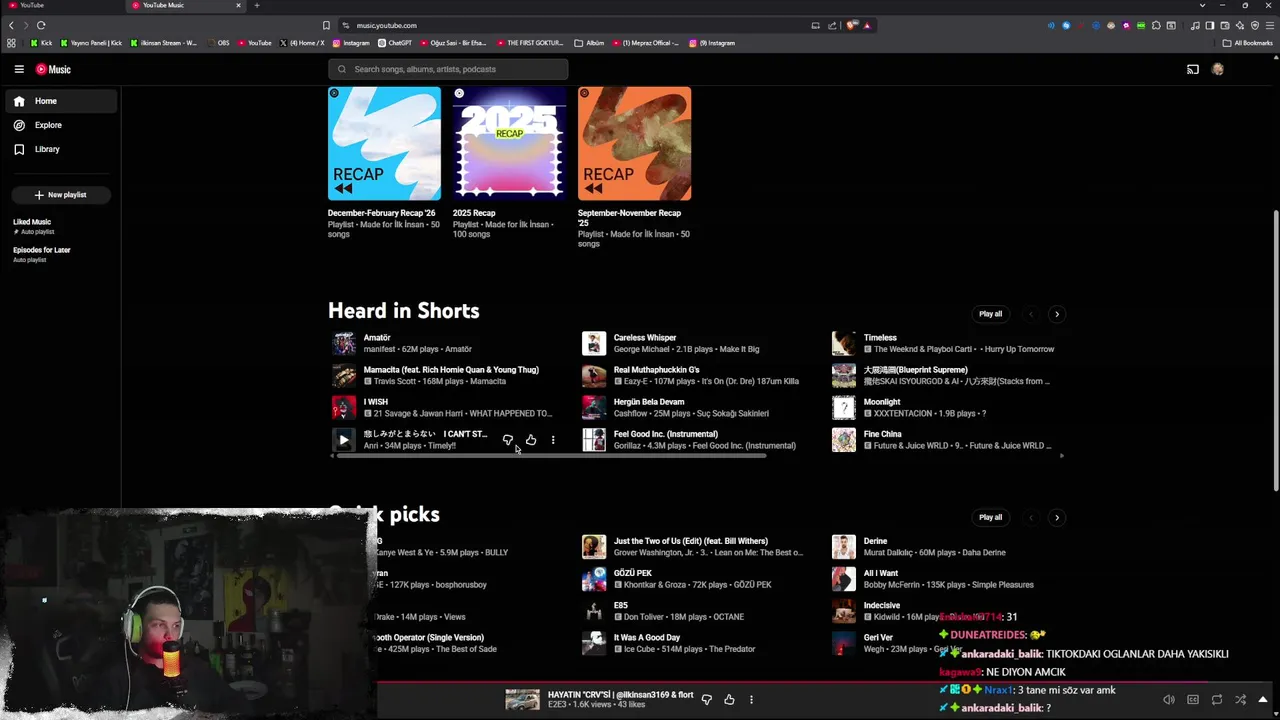This screenshot has height=720, width=1280.
Task: Click Play all for Quick picks
Action: tap(991, 517)
